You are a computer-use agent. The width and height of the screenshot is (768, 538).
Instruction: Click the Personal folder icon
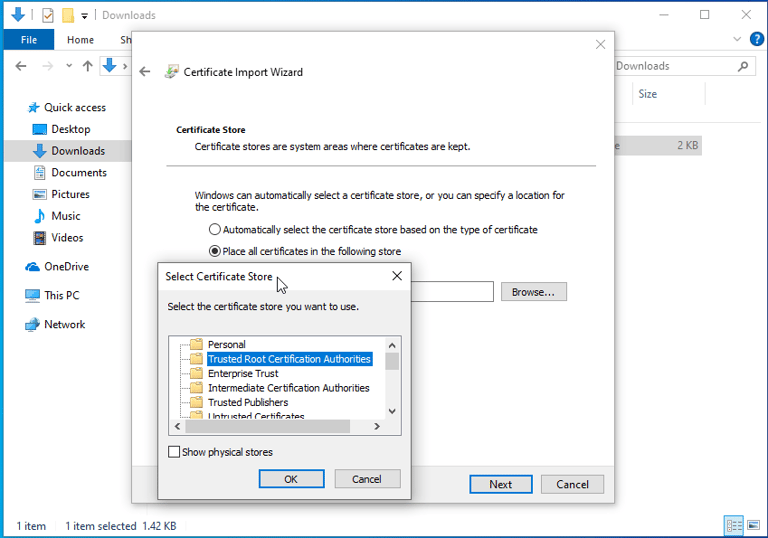tap(196, 344)
